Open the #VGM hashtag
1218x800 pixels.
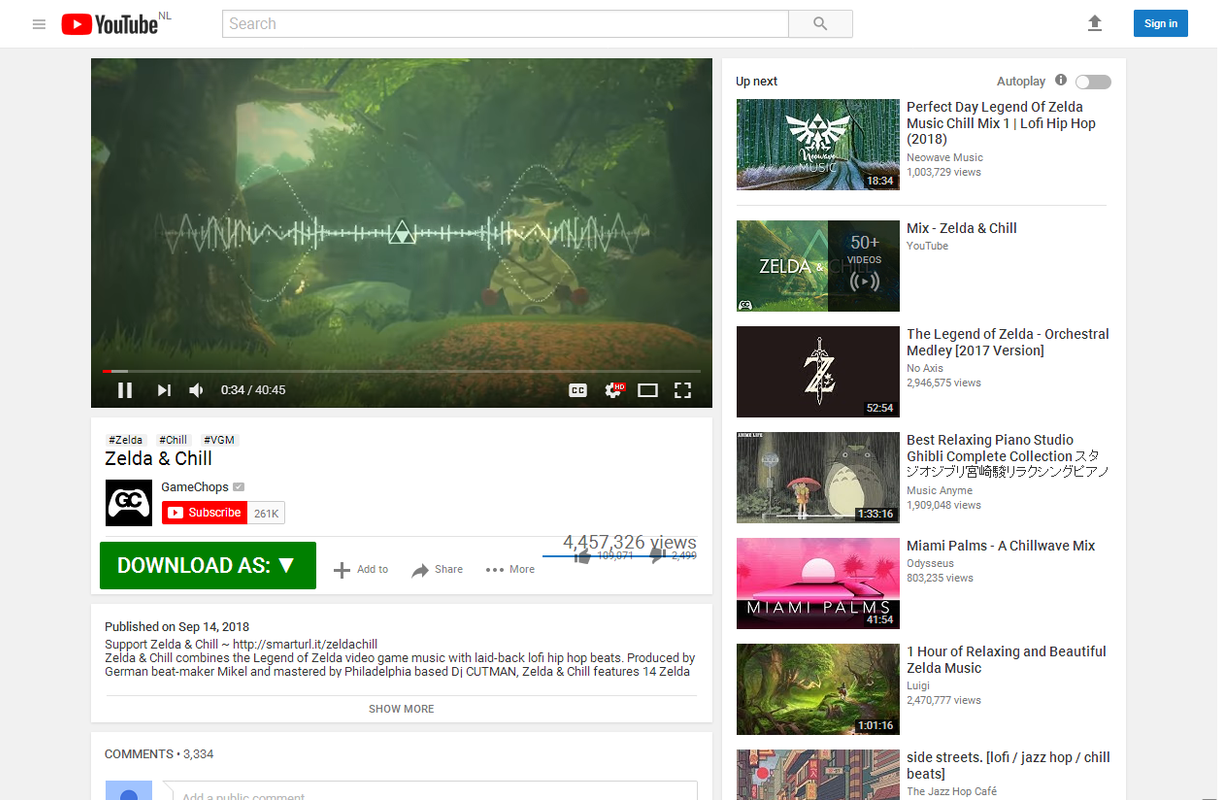pyautogui.click(x=219, y=440)
